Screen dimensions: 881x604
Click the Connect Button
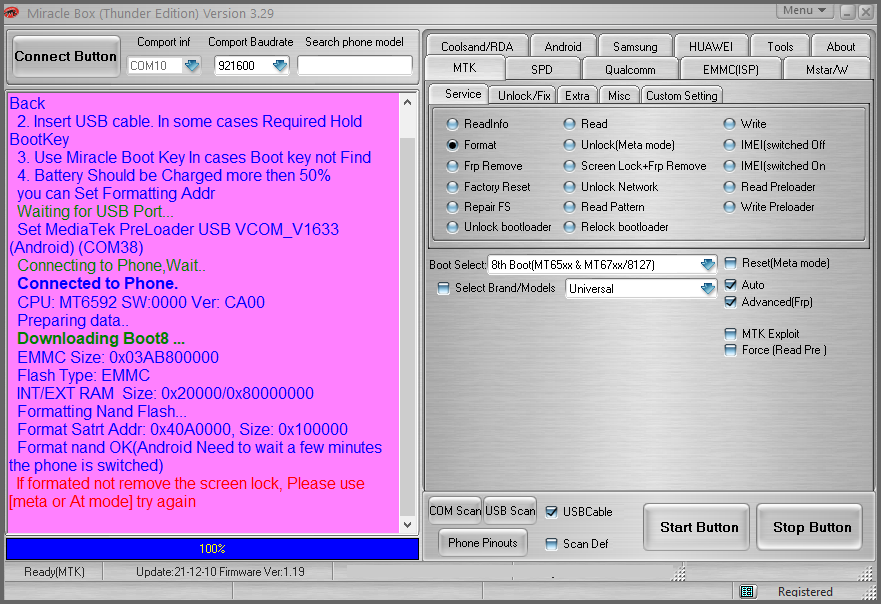(66, 56)
